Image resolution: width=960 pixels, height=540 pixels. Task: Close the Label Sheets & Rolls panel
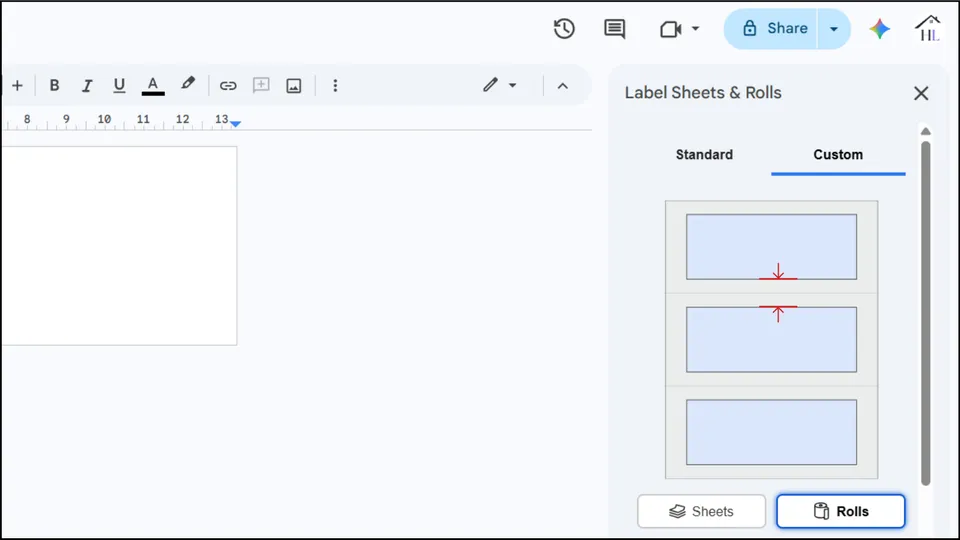[x=921, y=94]
